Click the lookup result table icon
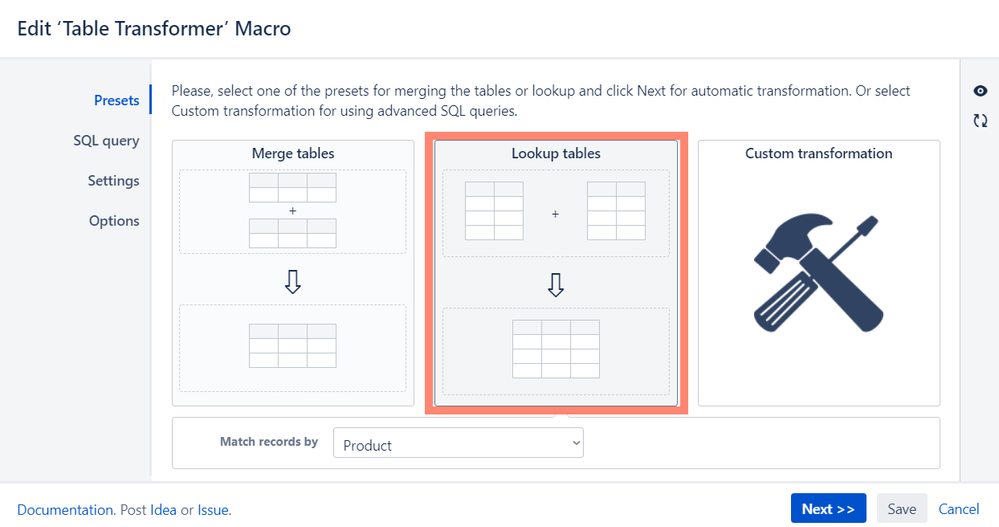This screenshot has height=527, width=999. click(x=556, y=349)
